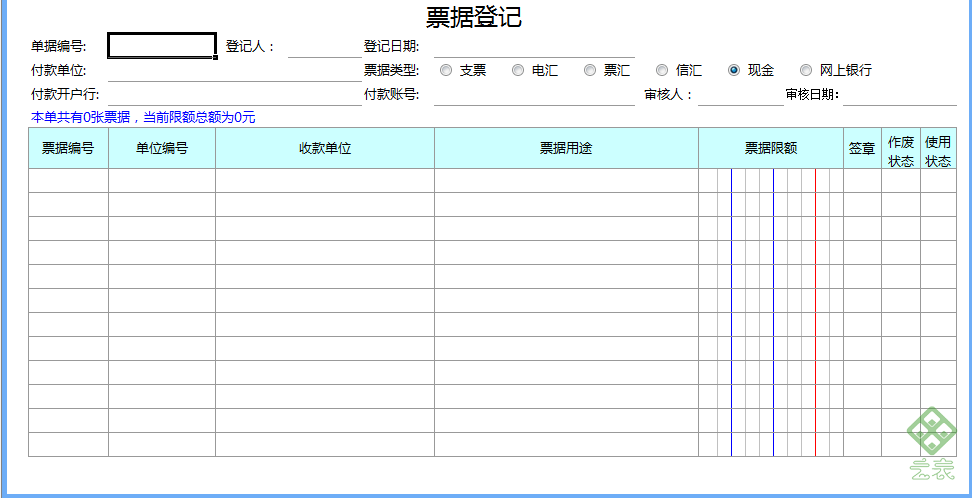The width and height of the screenshot is (972, 498).
Task: Click the 签章 column header
Action: tap(862, 148)
